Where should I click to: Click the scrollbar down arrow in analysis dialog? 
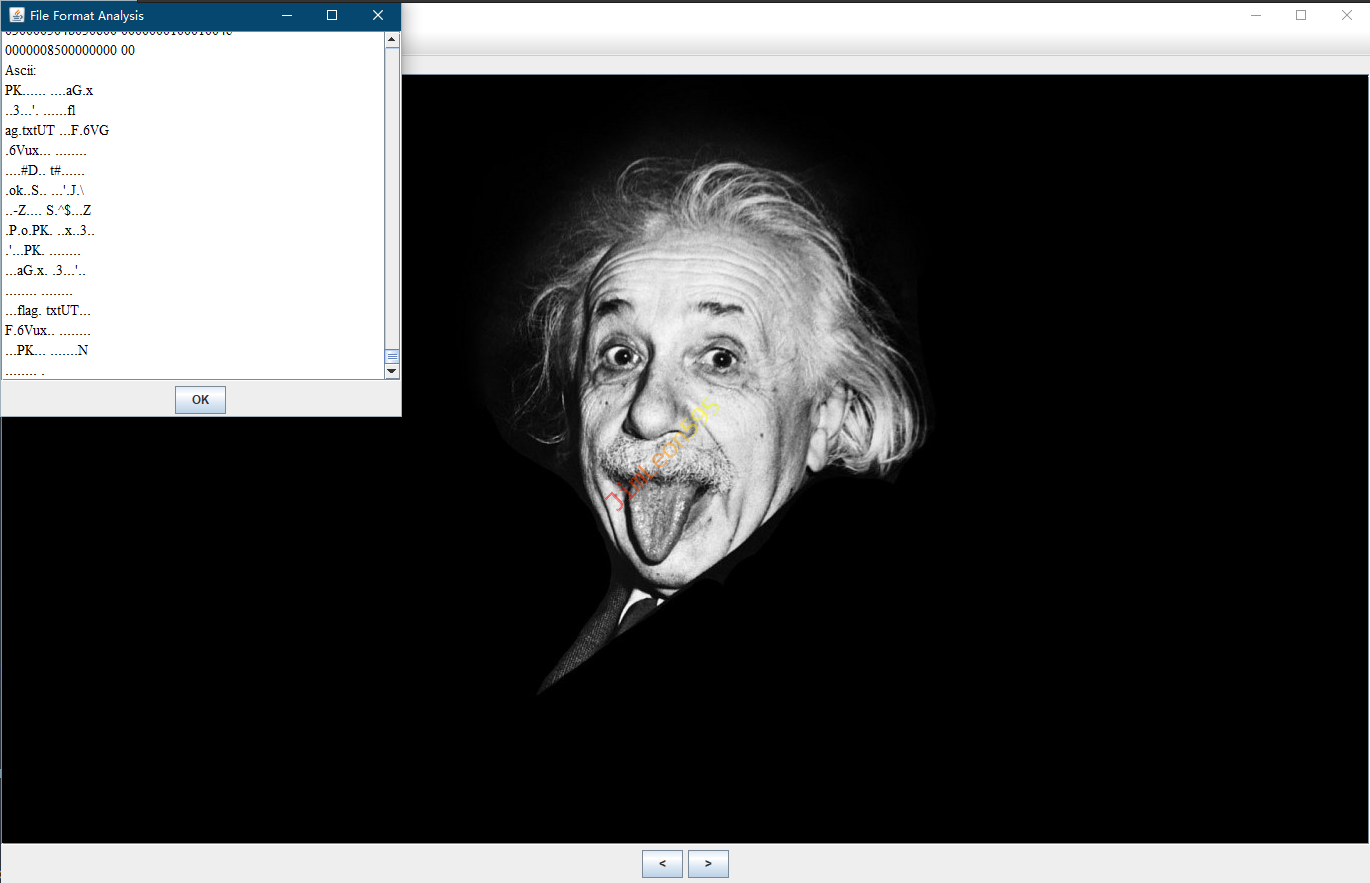pyautogui.click(x=392, y=371)
